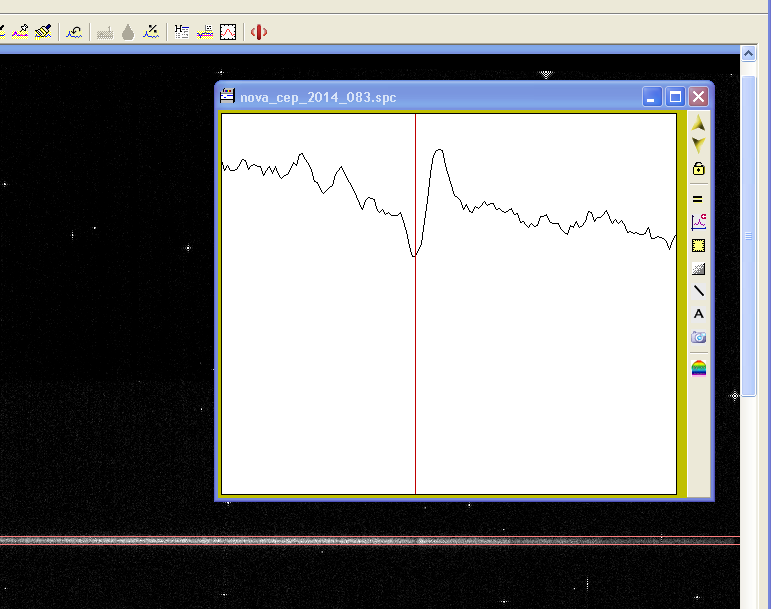Maximize the nova_cep_2014_083.spc window
Screen dimensions: 771x609
[x=676, y=97]
